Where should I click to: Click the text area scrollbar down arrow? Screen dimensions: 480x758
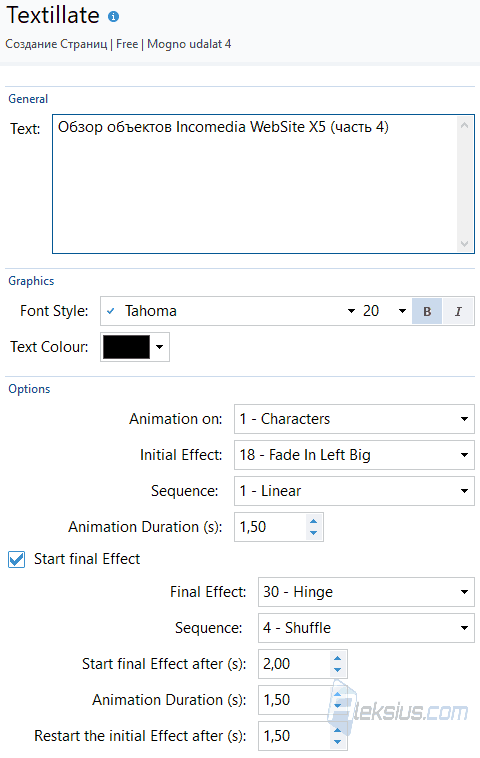click(465, 244)
